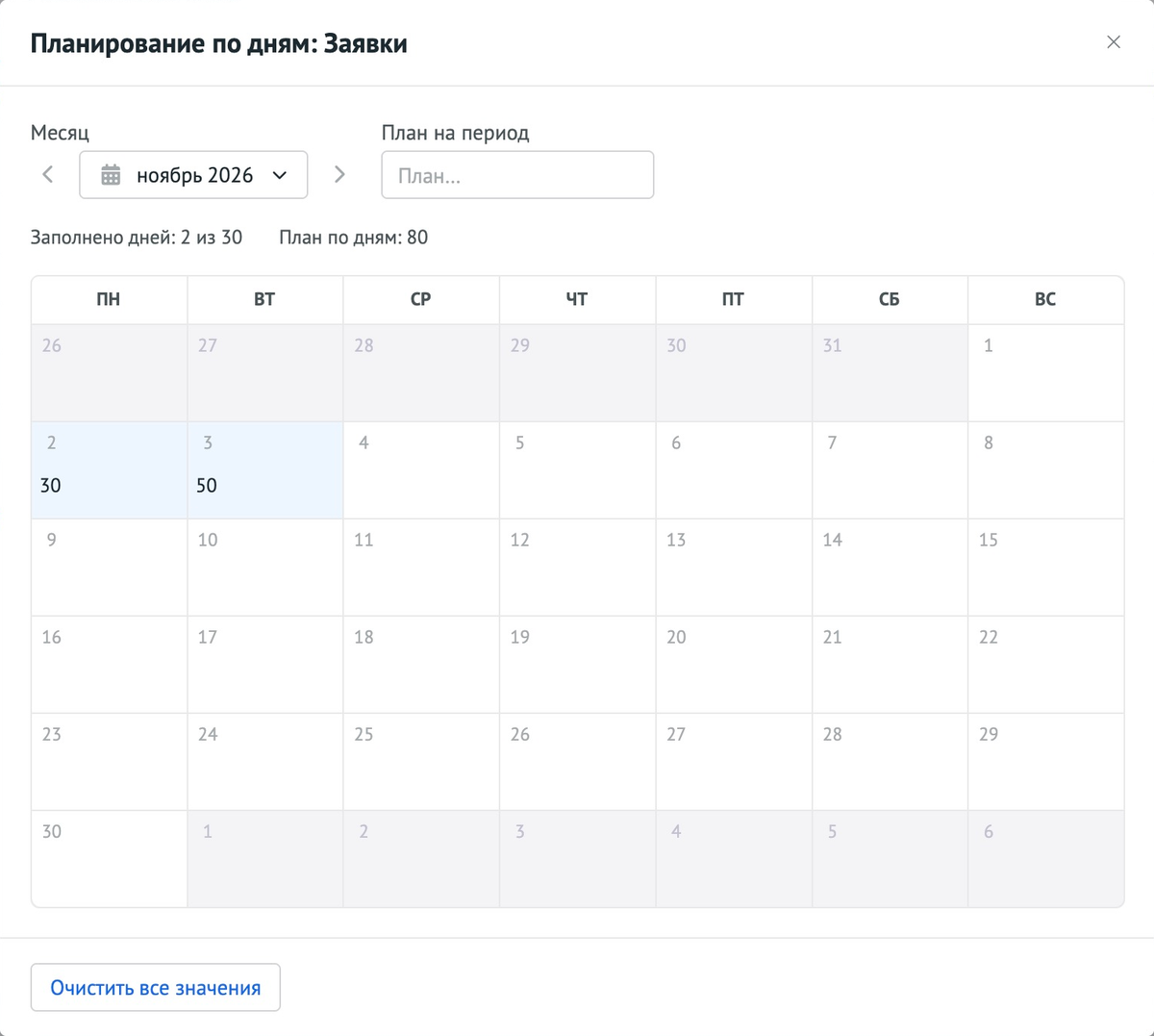The height and width of the screenshot is (1036, 1154).
Task: Select November 2 cell with value 30
Action: coord(110,470)
